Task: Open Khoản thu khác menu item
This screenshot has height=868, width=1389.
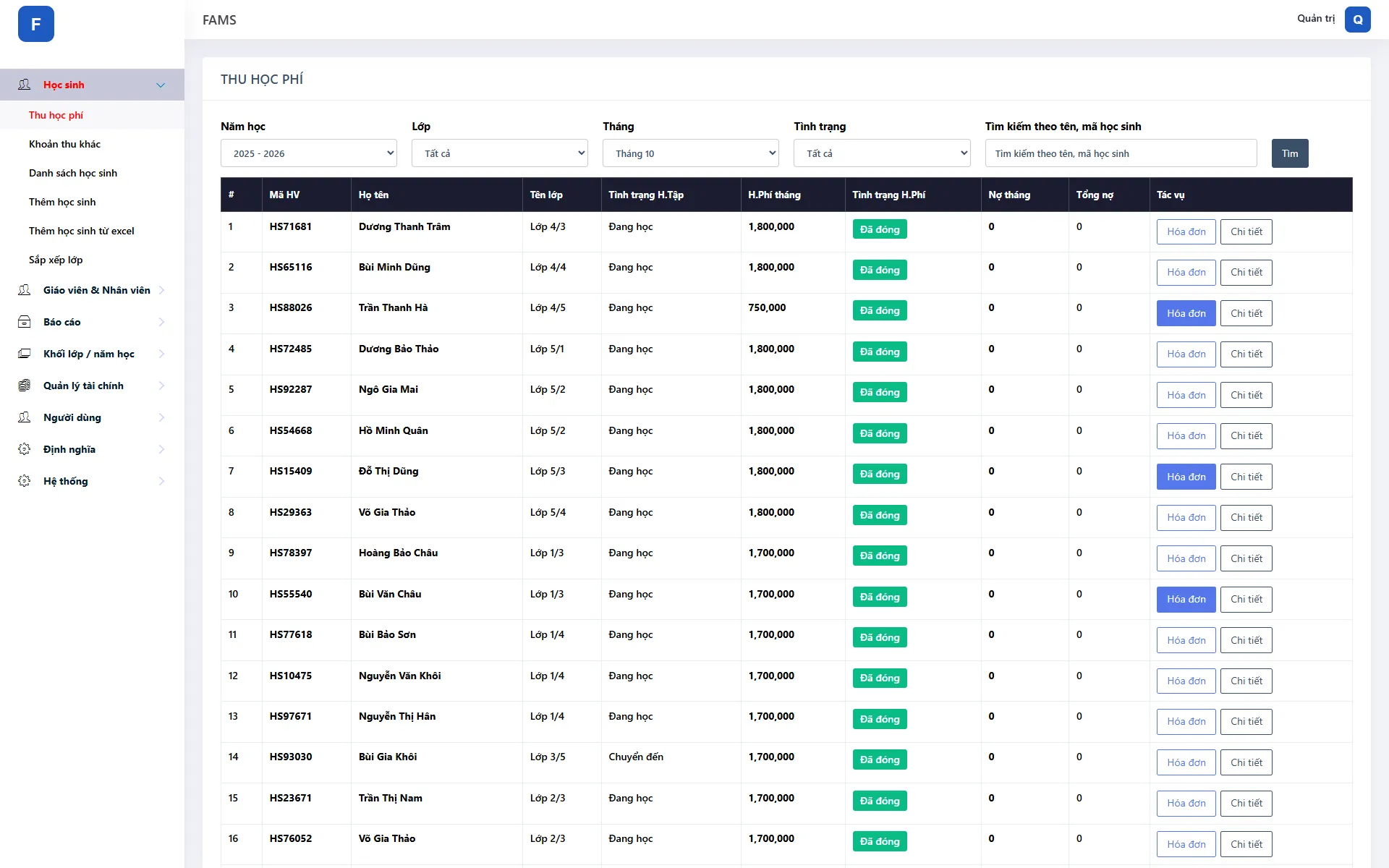Action: 64,144
